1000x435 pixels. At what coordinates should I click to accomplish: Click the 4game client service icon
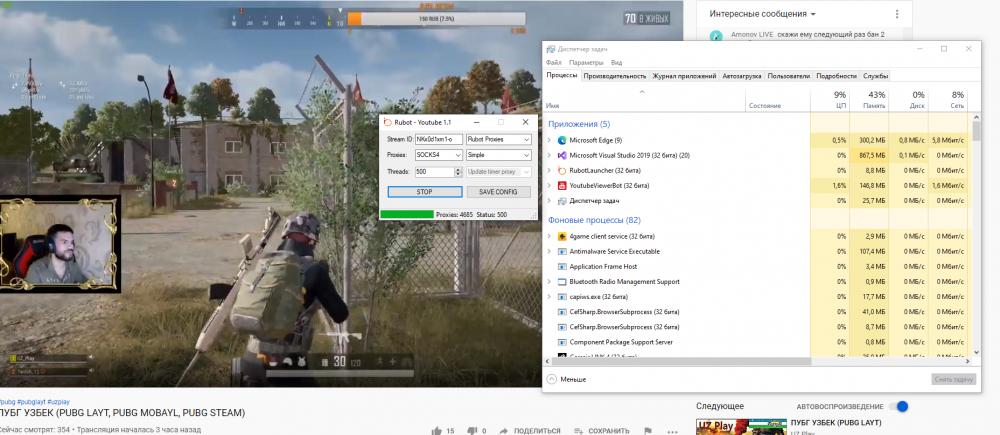pos(562,236)
